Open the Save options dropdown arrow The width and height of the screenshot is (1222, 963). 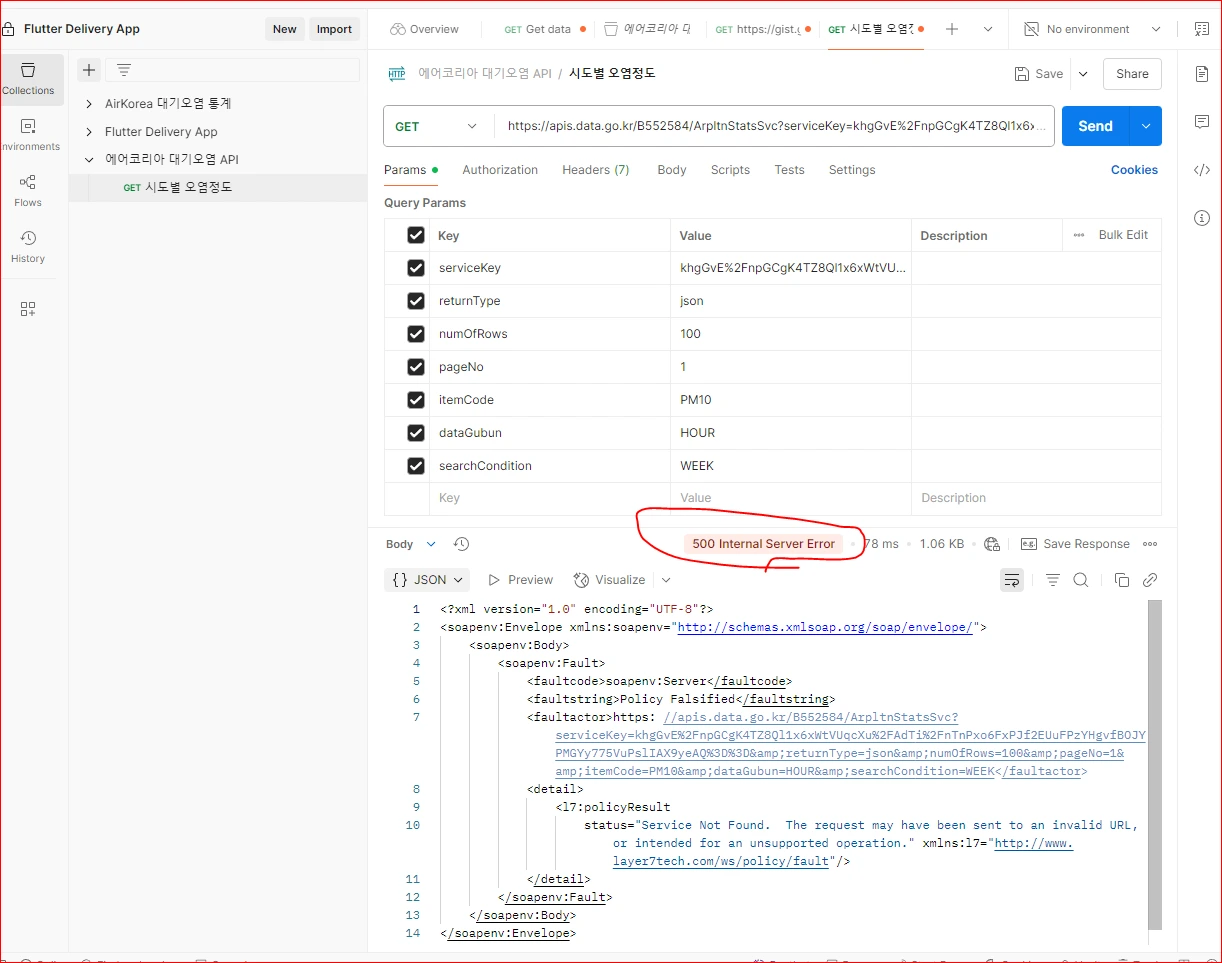(1083, 74)
